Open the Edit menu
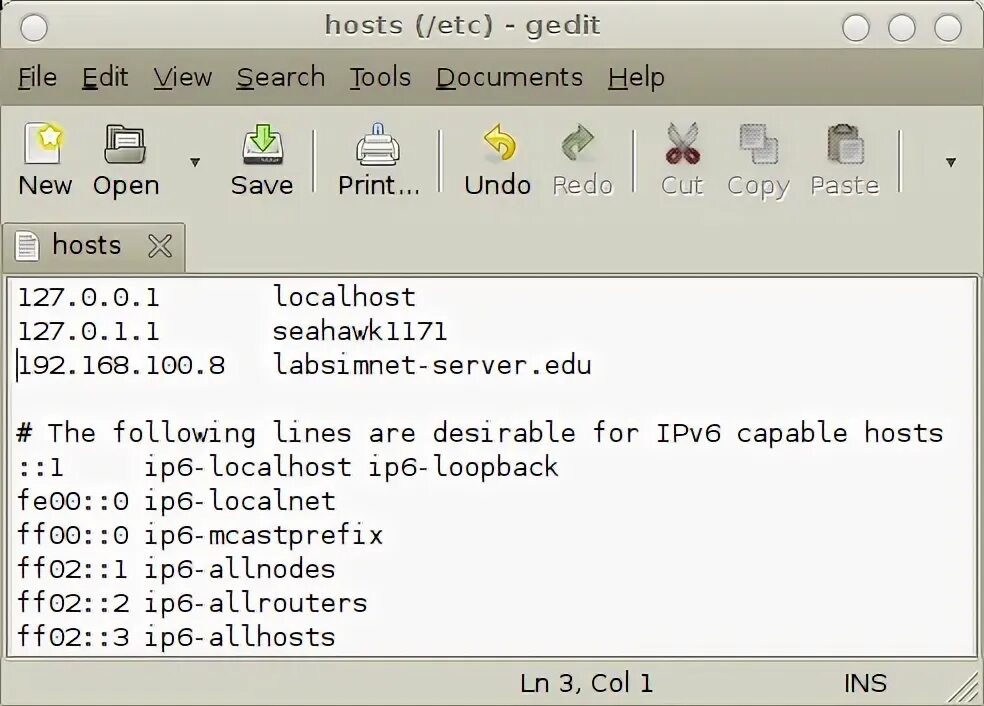This screenshot has height=706, width=984. tap(105, 77)
